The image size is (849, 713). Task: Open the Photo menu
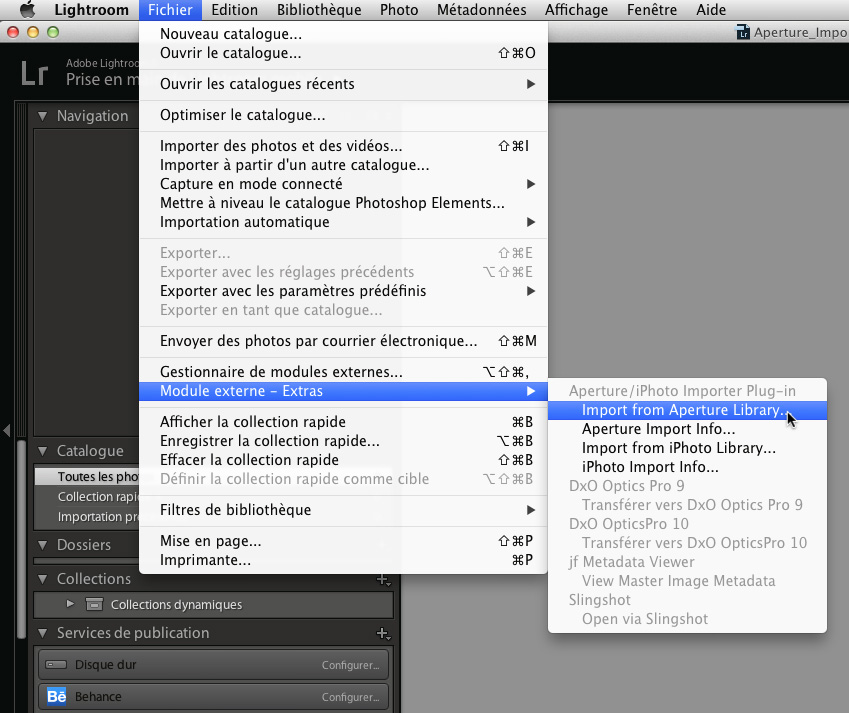point(399,10)
